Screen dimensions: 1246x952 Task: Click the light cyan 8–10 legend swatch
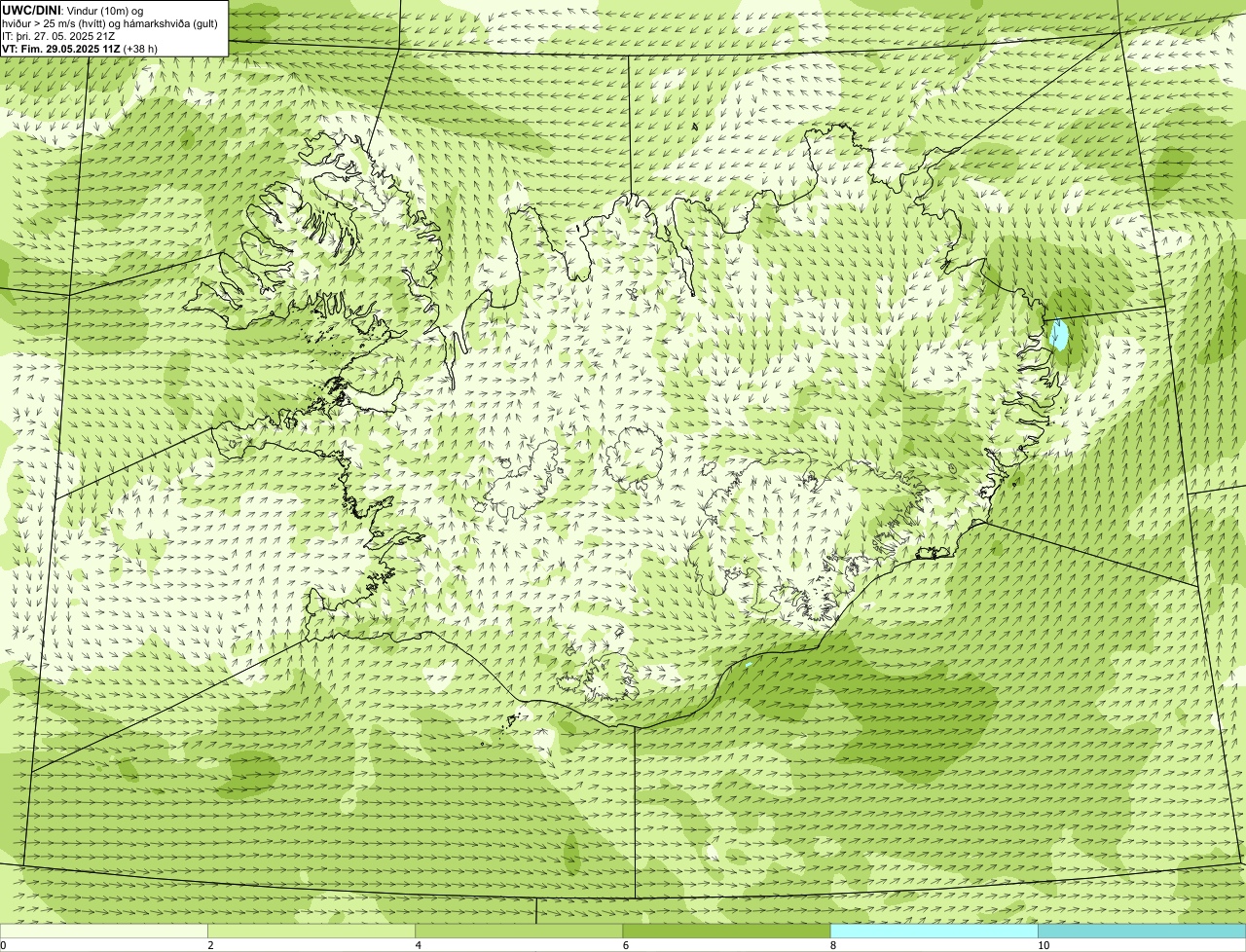click(934, 932)
